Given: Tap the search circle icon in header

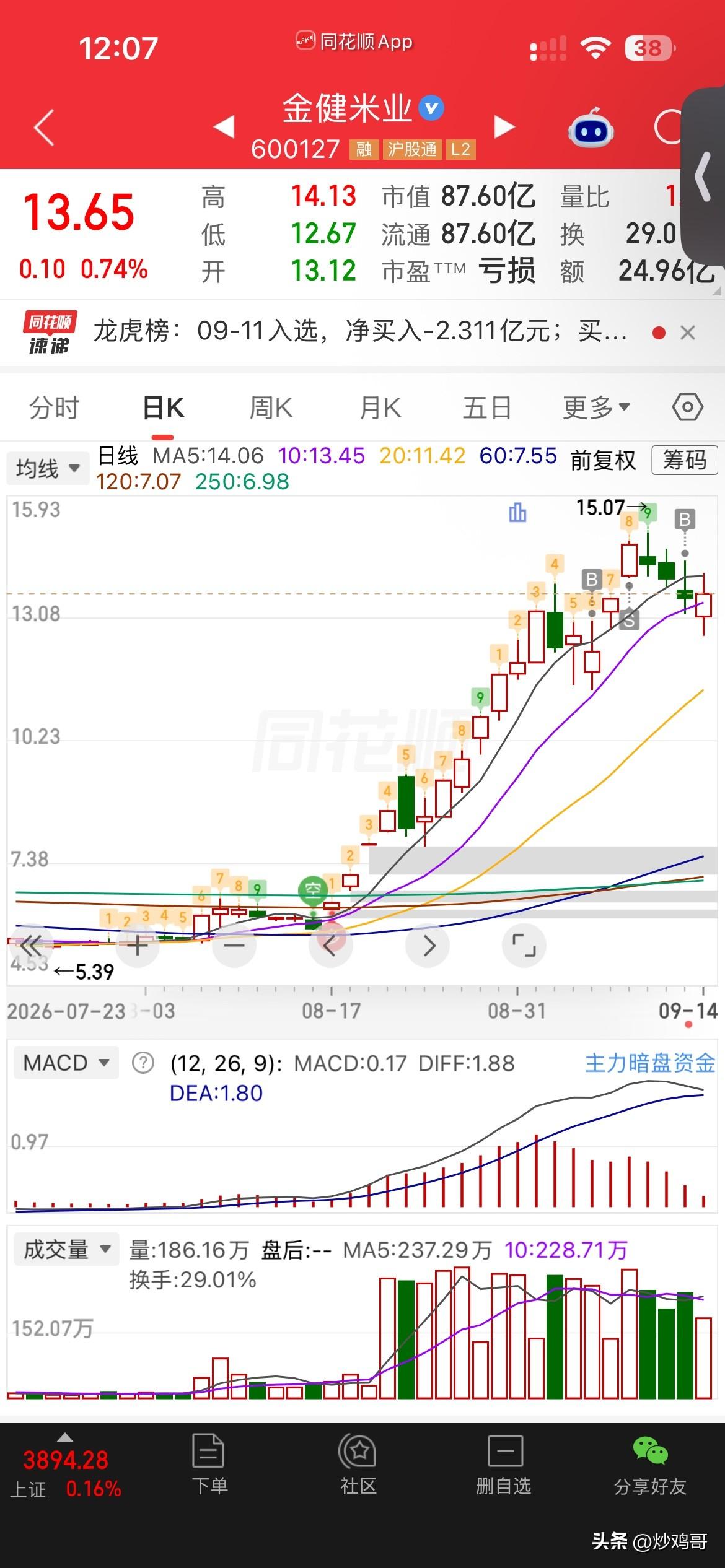Looking at the screenshot, I should pos(668,127).
